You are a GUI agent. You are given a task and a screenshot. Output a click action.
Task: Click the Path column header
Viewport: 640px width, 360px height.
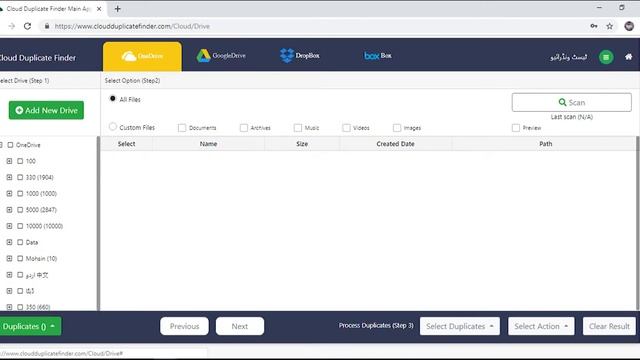pos(545,144)
